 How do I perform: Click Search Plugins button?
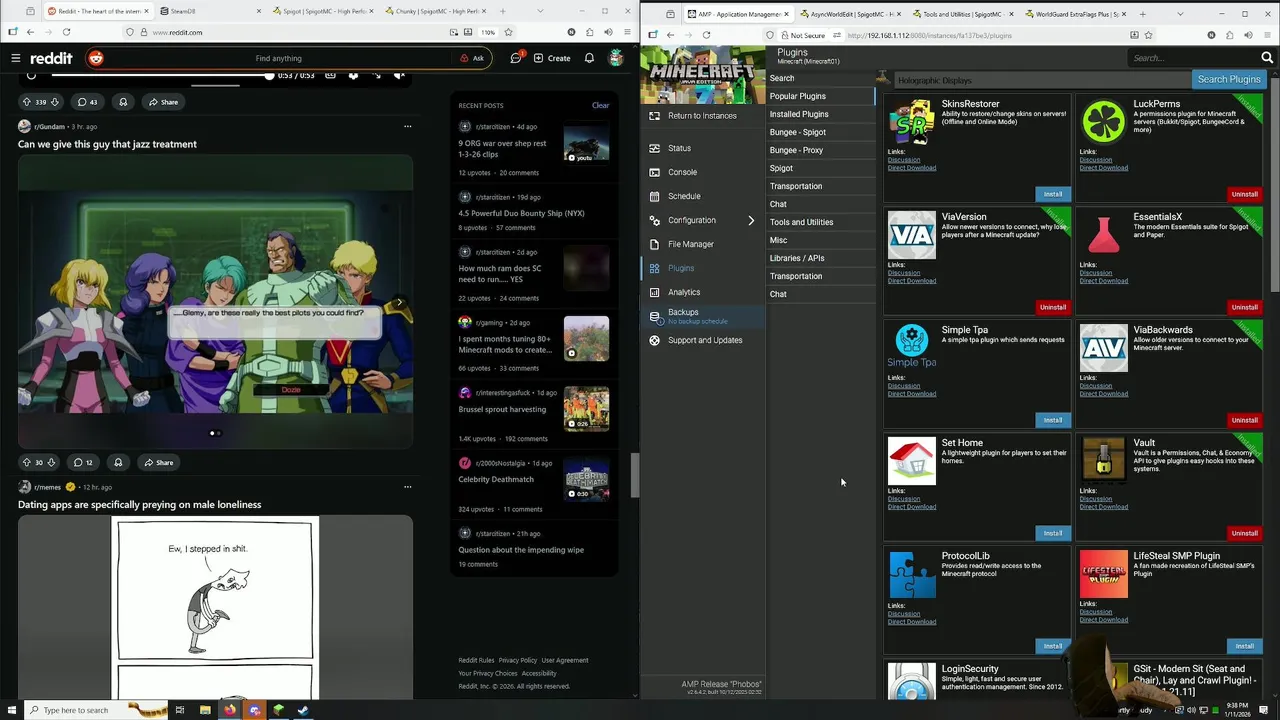(1229, 79)
